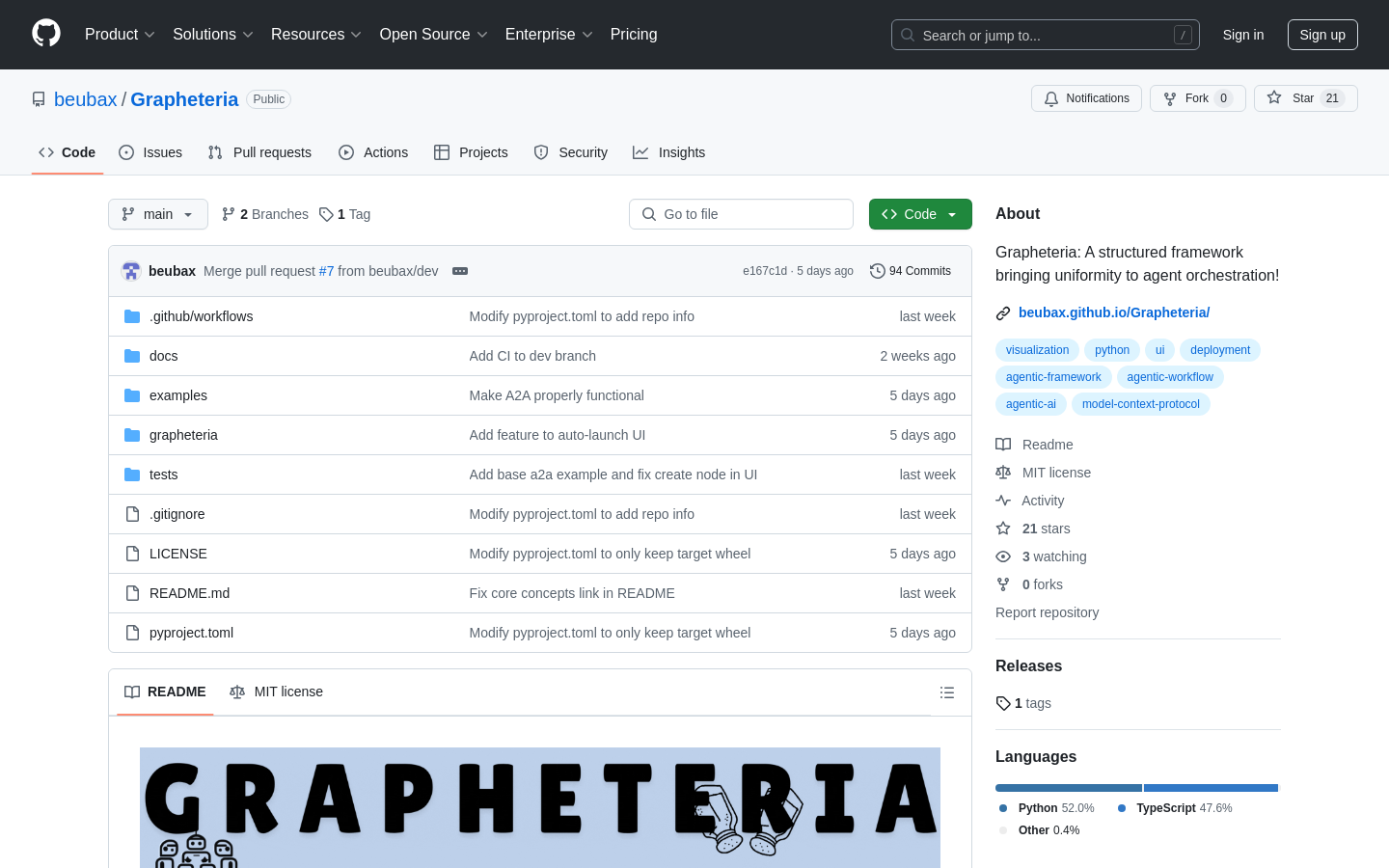Fork the repository
1389x868 pixels.
pyautogui.click(x=1198, y=98)
